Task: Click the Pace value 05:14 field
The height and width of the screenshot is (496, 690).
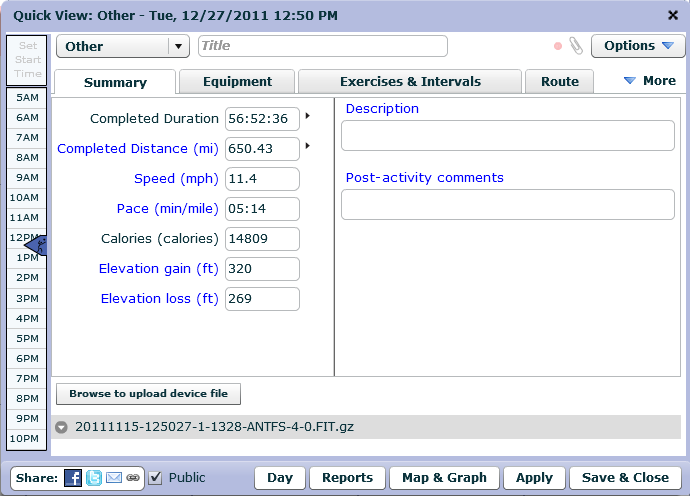Action: [x=262, y=209]
